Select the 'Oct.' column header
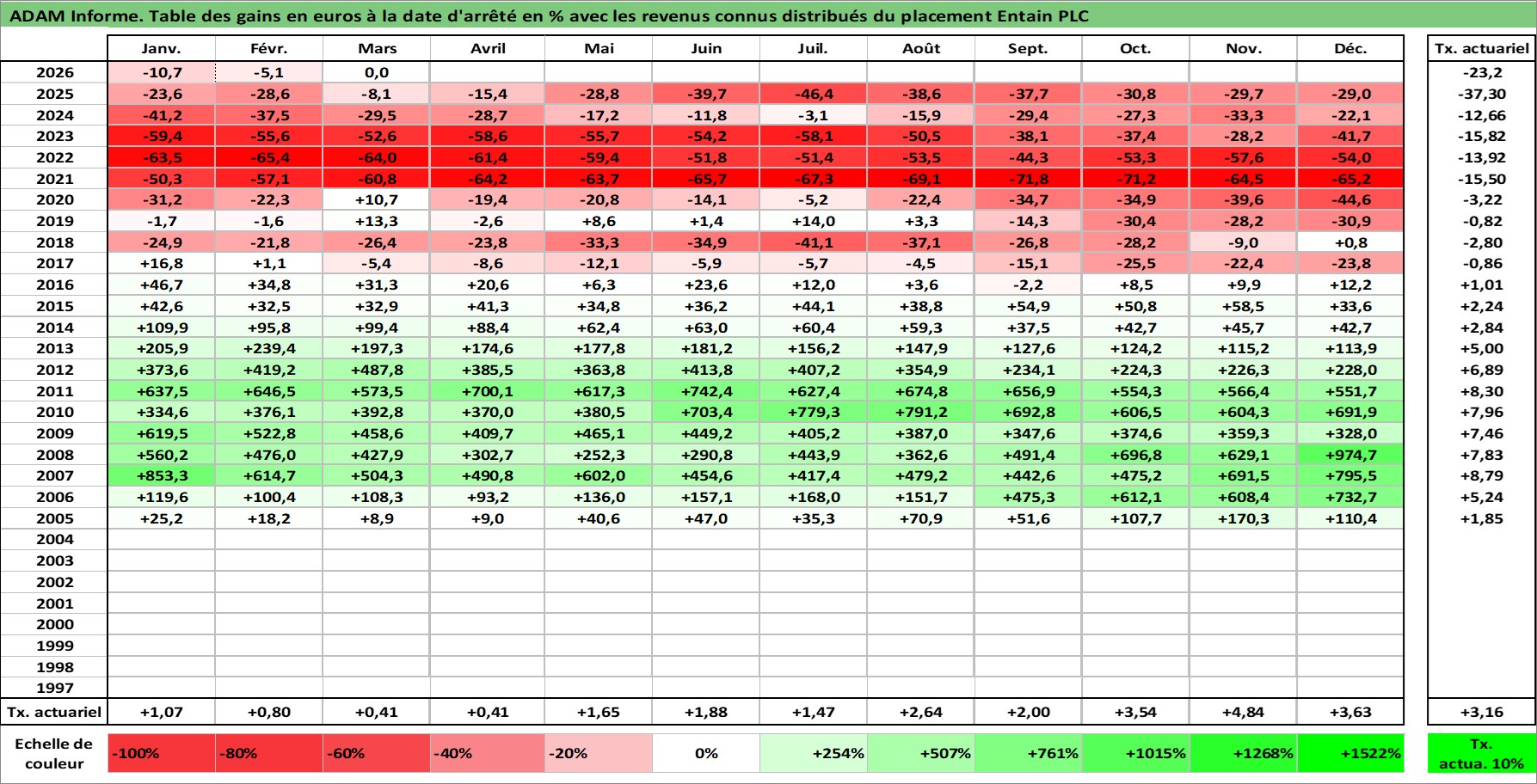Screen dimensions: 1537x784 point(1136,48)
